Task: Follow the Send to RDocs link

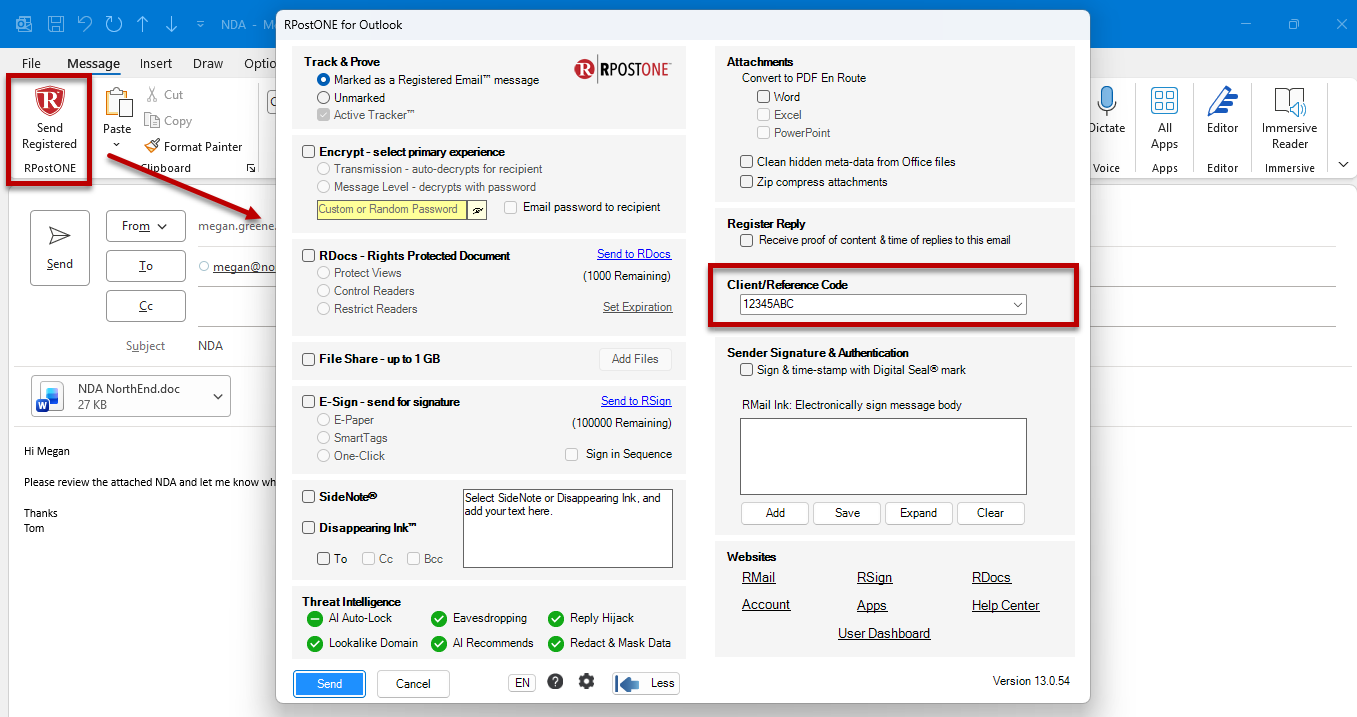Action: click(x=634, y=254)
